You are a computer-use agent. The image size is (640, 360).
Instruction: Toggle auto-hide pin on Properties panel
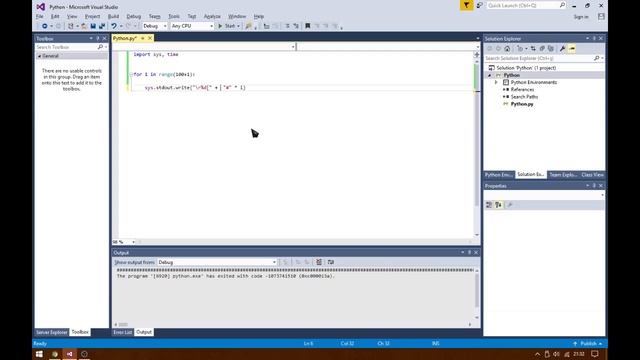pyautogui.click(x=594, y=186)
